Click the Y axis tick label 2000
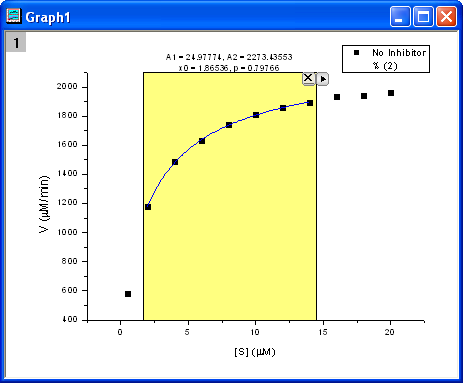Screen dimensions: 463x383 67,86
